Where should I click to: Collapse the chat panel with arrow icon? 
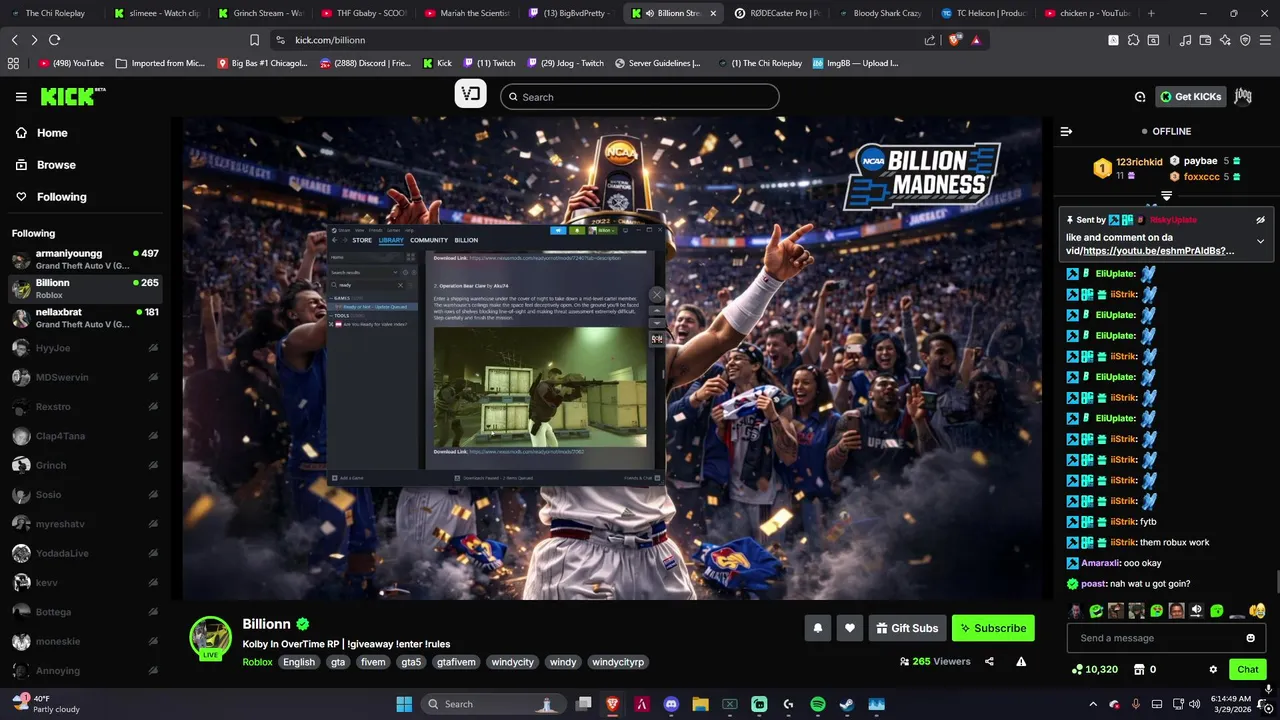(x=1066, y=131)
